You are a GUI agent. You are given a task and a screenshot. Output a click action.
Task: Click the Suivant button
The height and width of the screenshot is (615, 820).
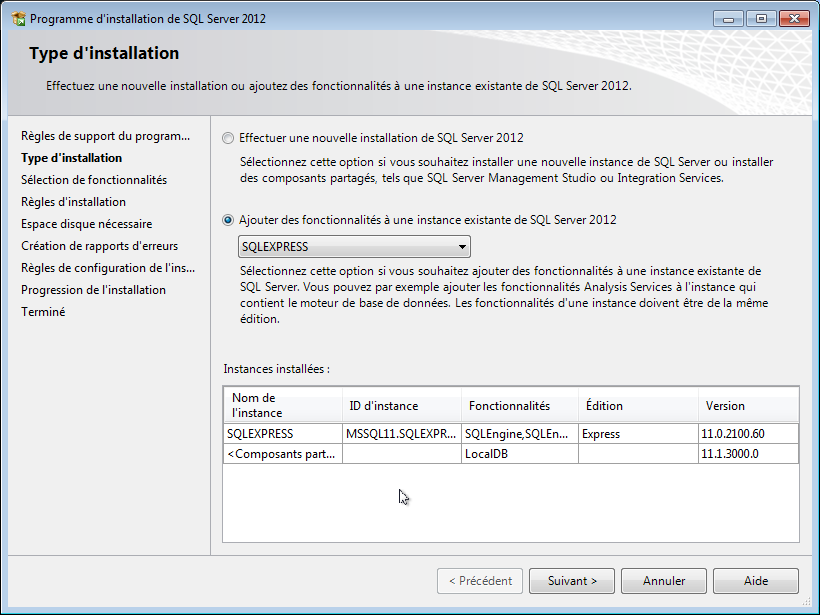click(x=571, y=581)
